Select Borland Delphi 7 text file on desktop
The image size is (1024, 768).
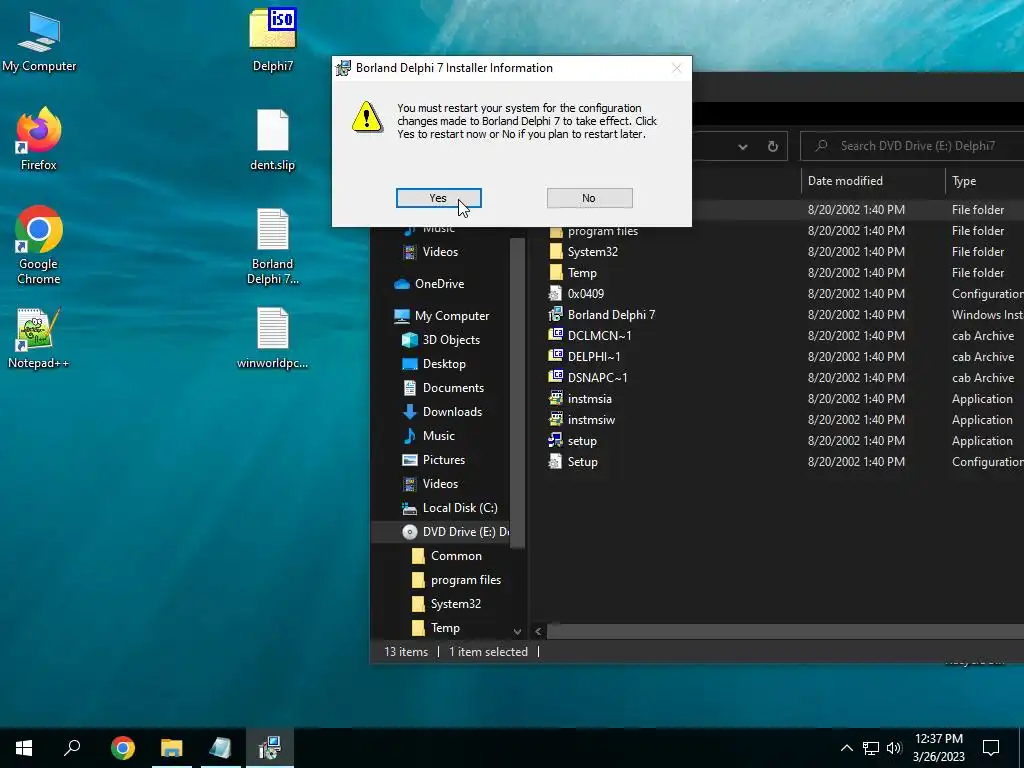pyautogui.click(x=272, y=246)
